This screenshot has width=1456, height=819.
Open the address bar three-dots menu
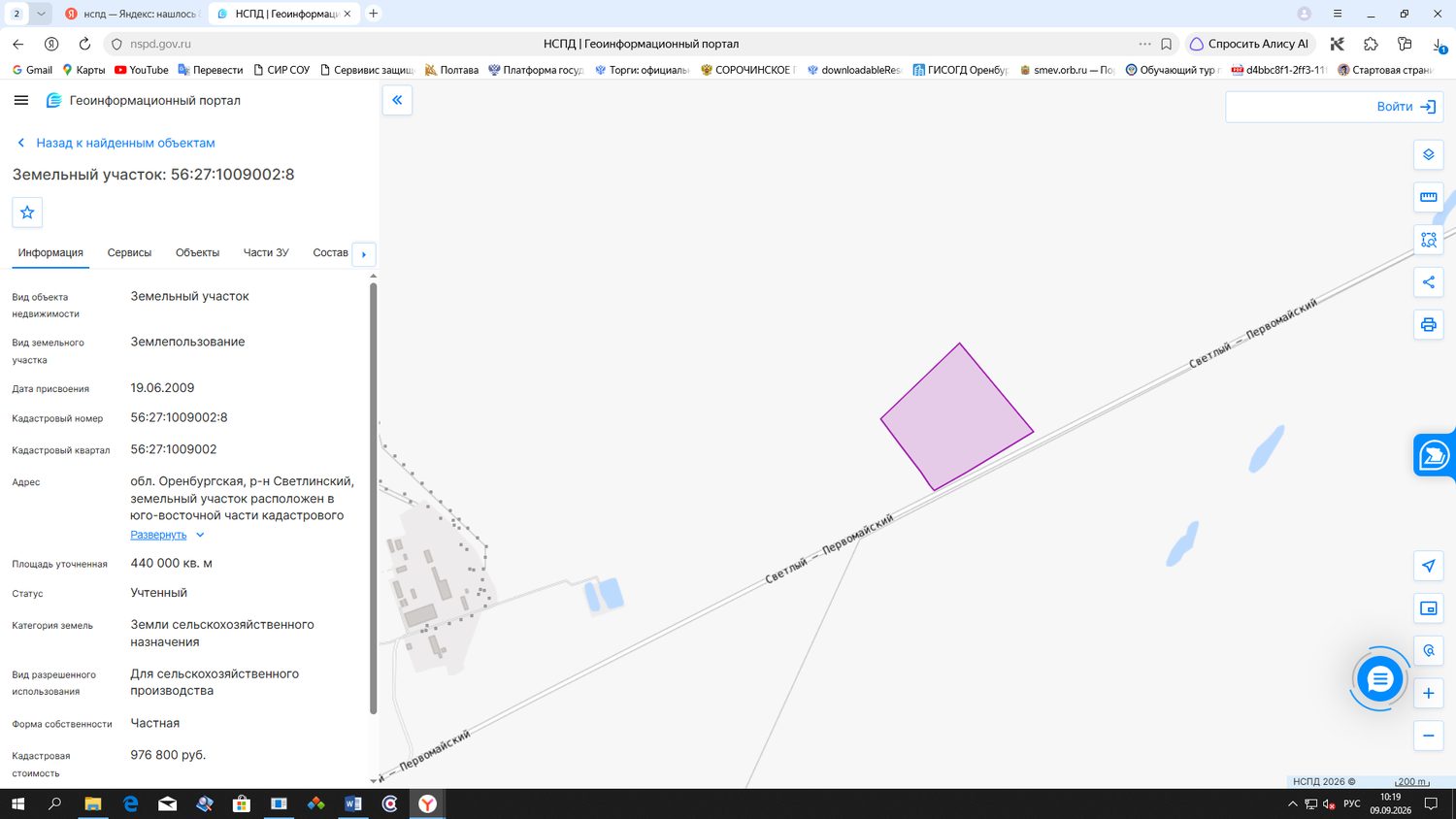1144,44
